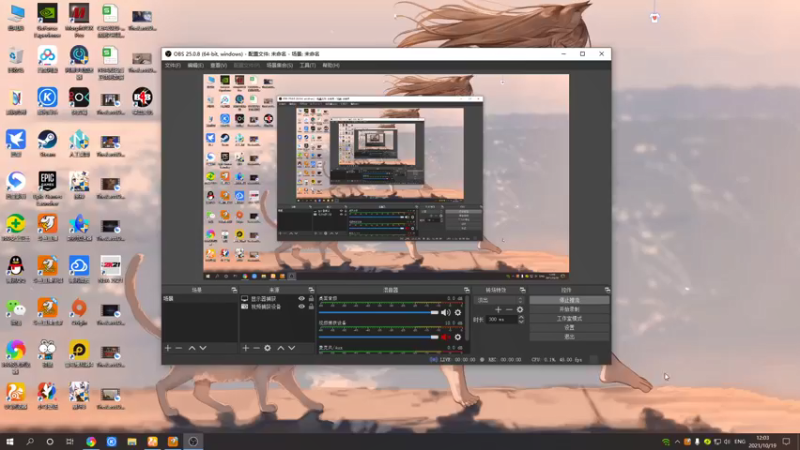Adjust the desktop audio volume slider
This screenshot has height=450, width=800.
click(x=379, y=312)
